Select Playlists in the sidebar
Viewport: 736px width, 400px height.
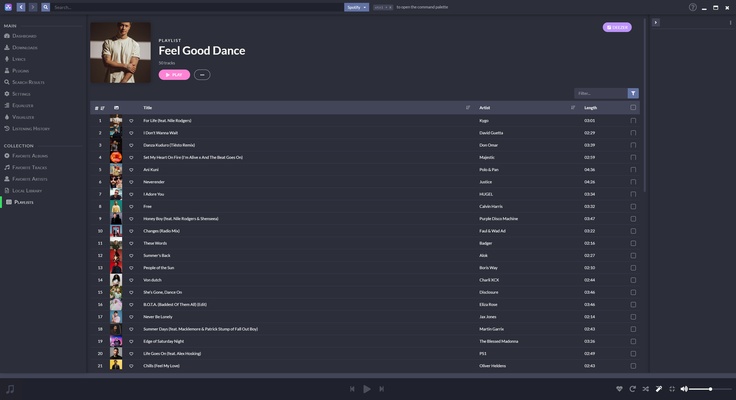coord(20,202)
